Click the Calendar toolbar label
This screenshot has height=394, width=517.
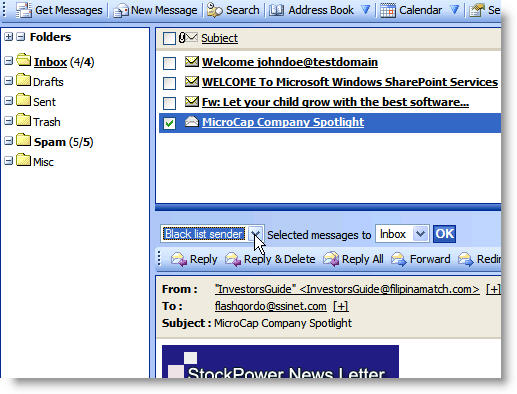[x=421, y=10]
